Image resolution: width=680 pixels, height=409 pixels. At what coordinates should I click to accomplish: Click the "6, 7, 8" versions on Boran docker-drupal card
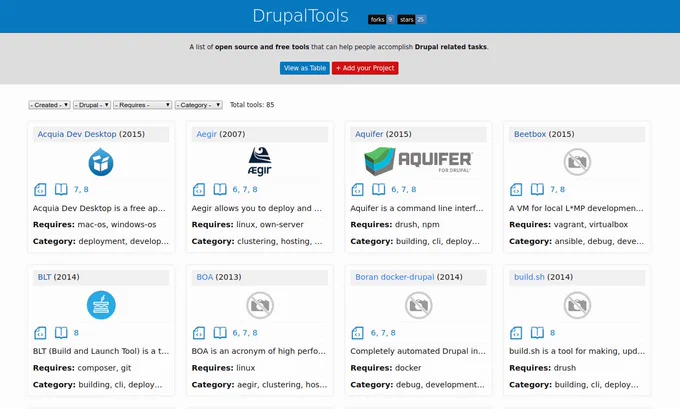click(x=383, y=333)
